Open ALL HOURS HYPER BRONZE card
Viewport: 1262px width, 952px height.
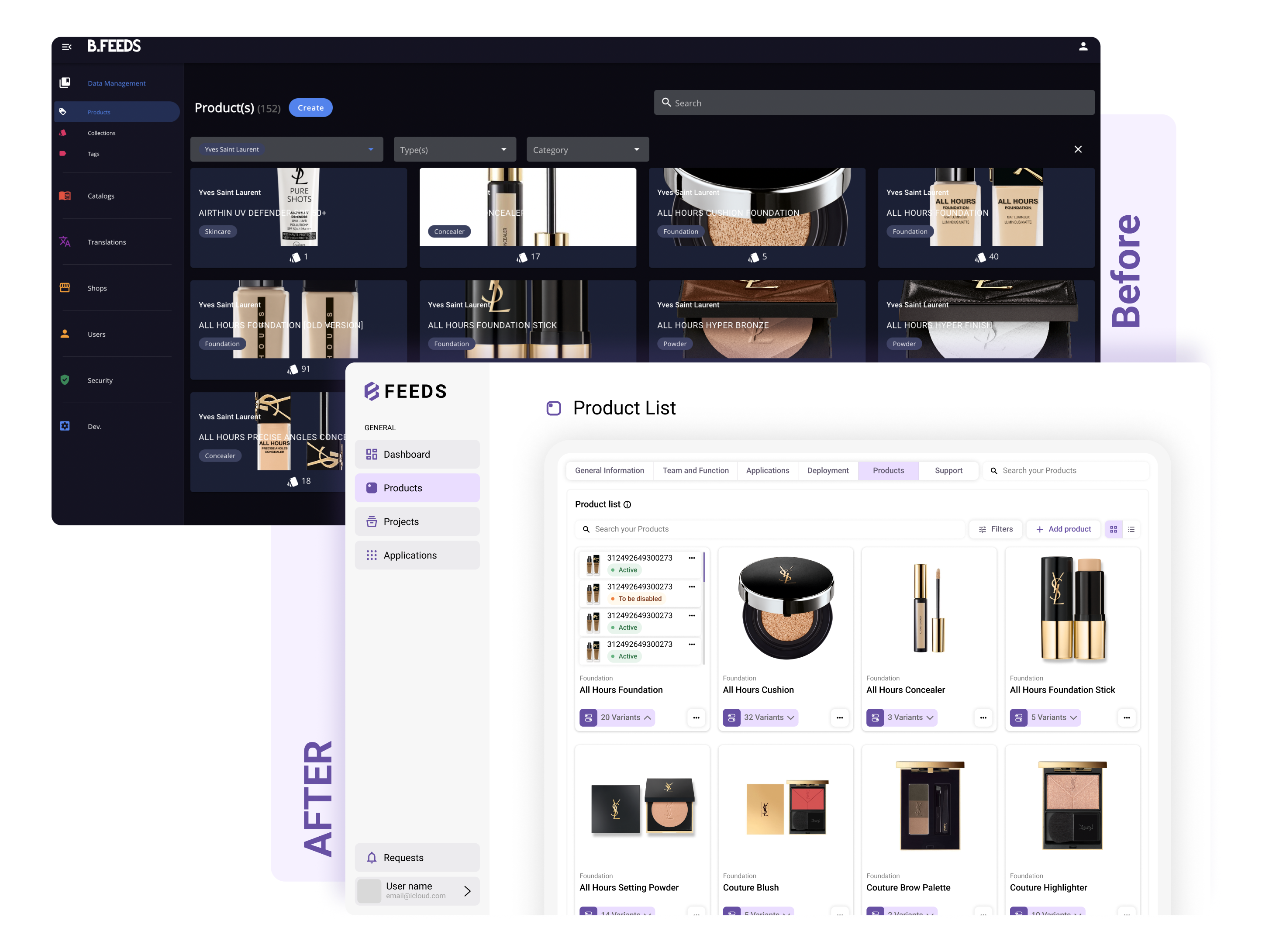coord(756,321)
